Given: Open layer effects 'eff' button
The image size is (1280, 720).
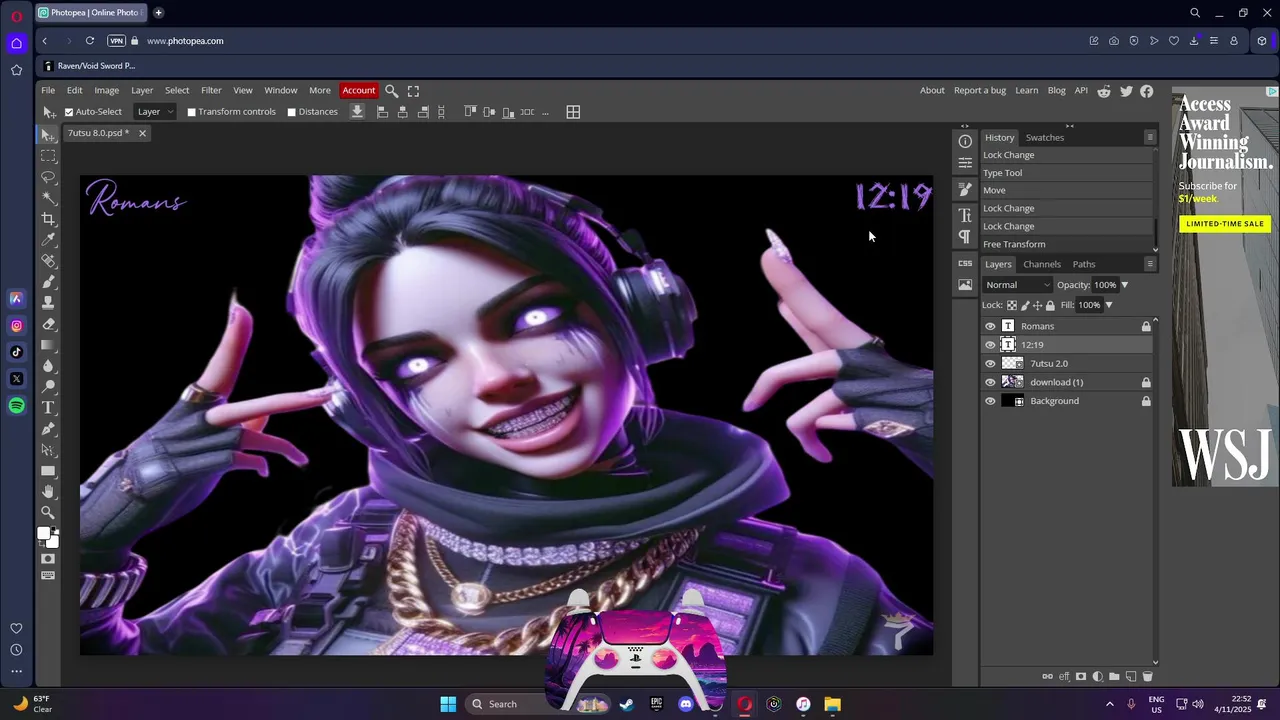Looking at the screenshot, I should (x=1064, y=677).
